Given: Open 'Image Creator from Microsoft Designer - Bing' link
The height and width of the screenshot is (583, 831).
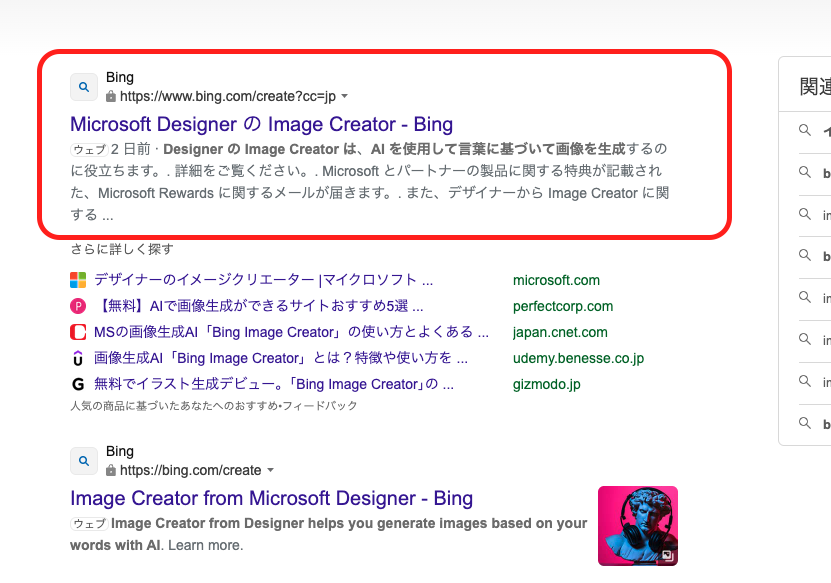Looking at the screenshot, I should 271,498.
